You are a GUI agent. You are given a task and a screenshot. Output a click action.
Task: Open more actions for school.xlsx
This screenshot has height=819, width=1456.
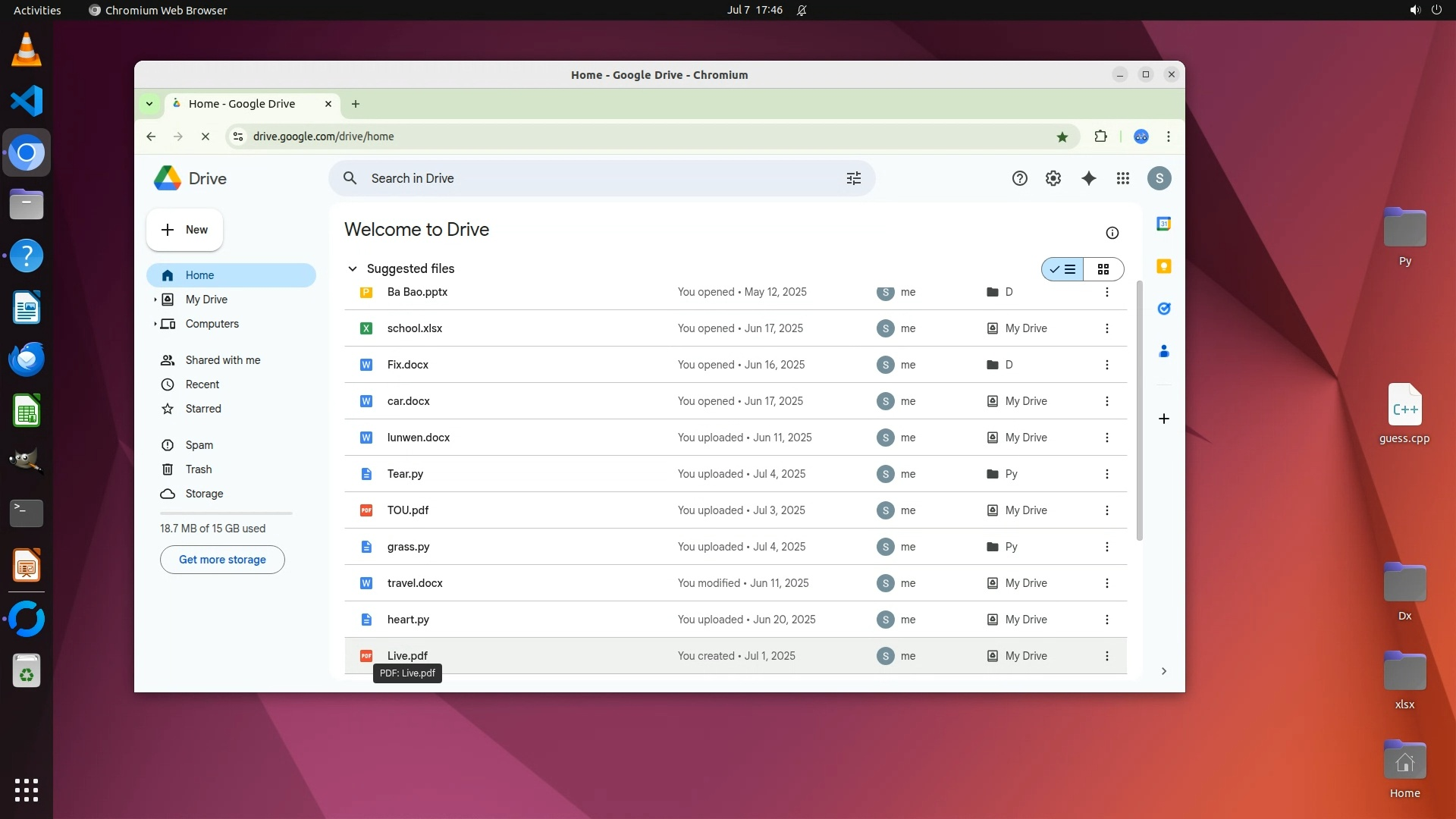click(x=1106, y=328)
